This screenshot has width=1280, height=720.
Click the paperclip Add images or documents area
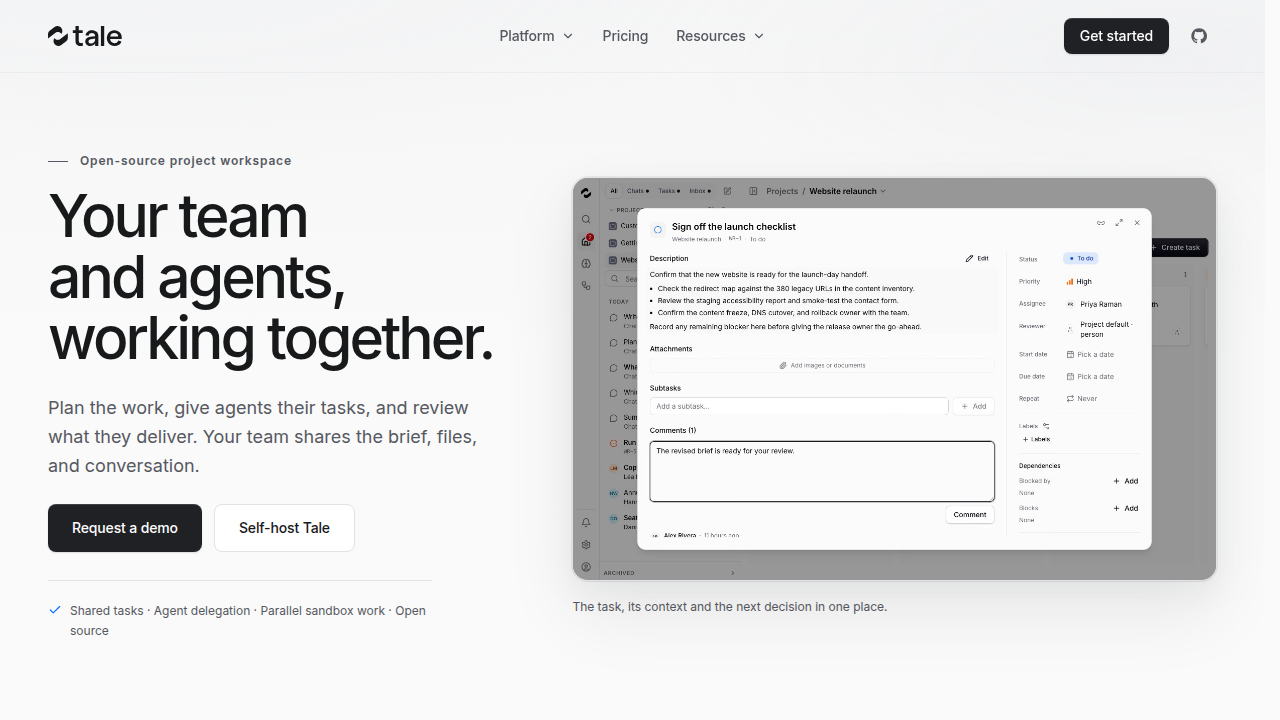822,366
